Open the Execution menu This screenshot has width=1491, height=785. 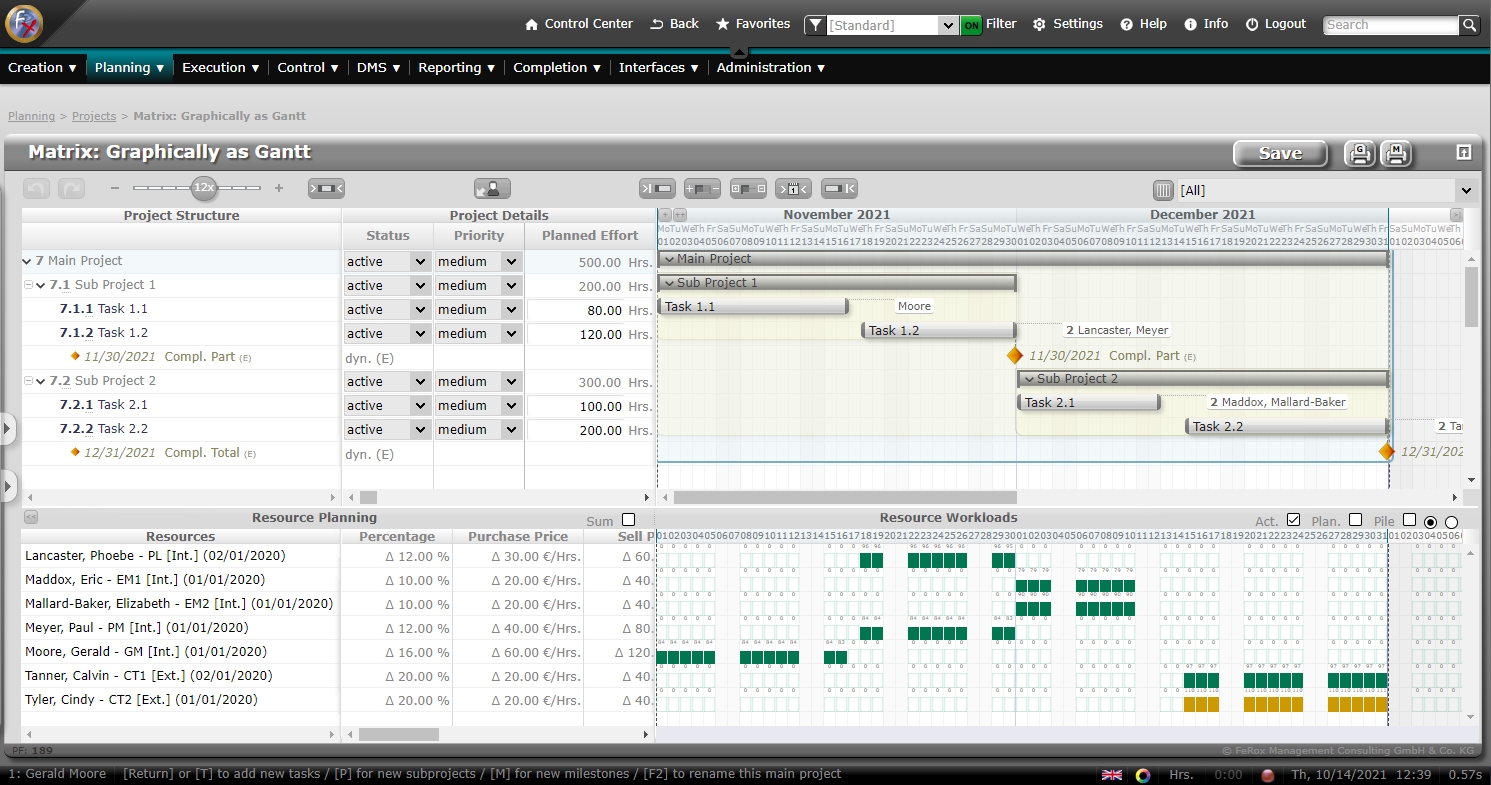click(x=220, y=67)
